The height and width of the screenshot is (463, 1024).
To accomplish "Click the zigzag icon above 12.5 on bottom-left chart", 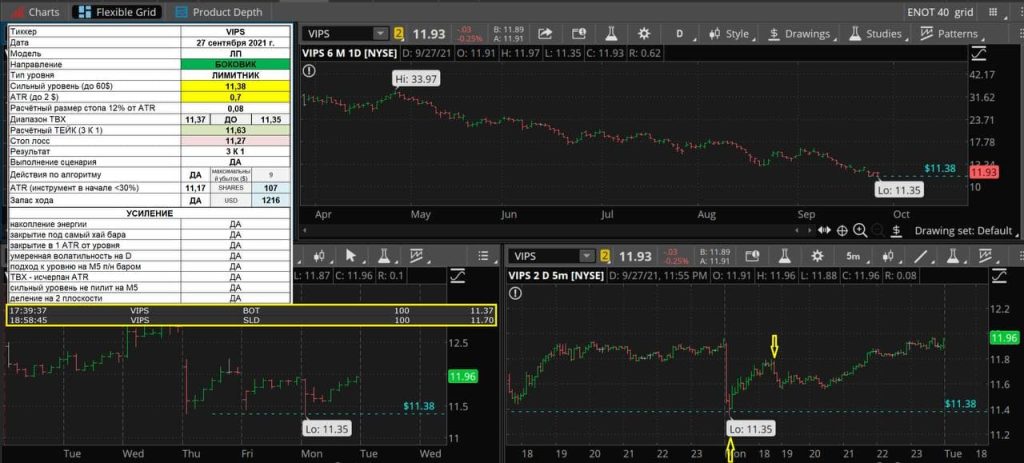I will tap(457, 276).
